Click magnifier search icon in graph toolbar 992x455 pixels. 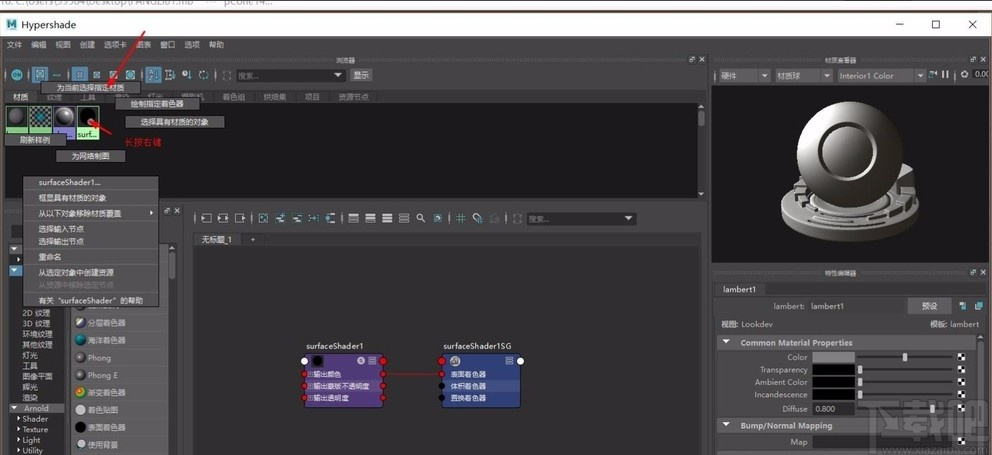coord(421,218)
